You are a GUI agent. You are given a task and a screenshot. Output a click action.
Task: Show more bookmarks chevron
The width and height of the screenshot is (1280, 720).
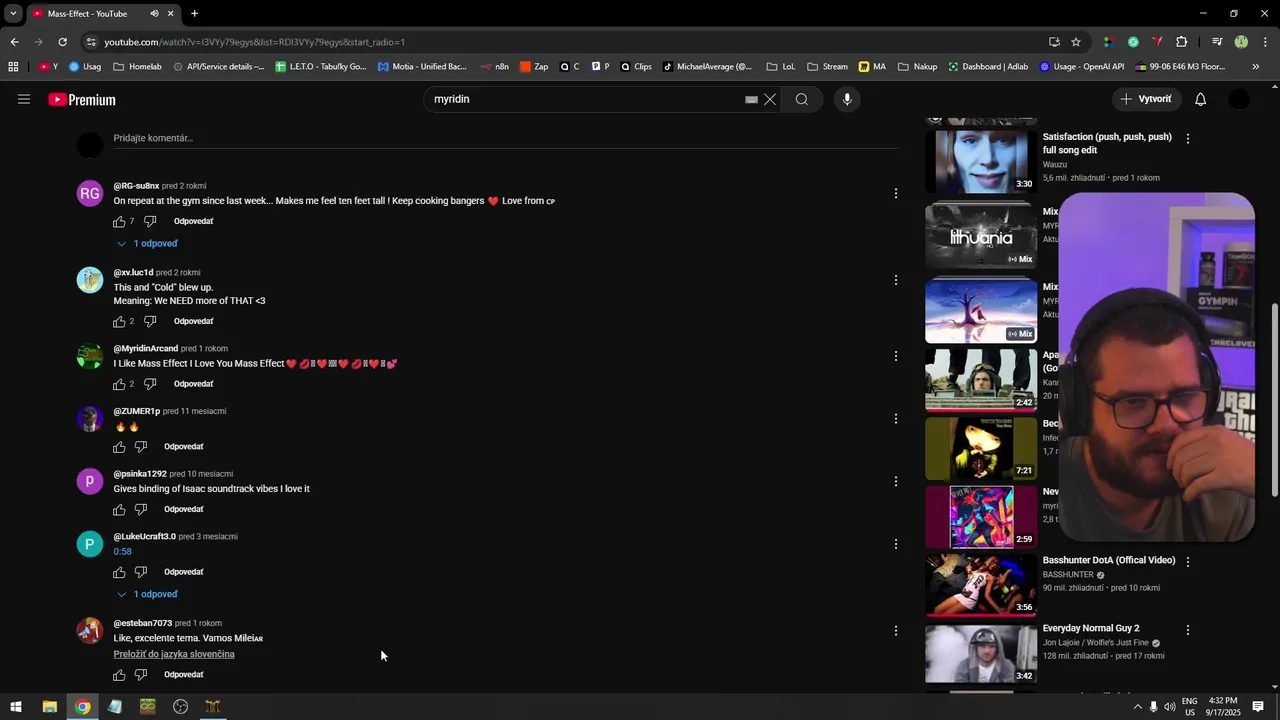[x=1256, y=67]
